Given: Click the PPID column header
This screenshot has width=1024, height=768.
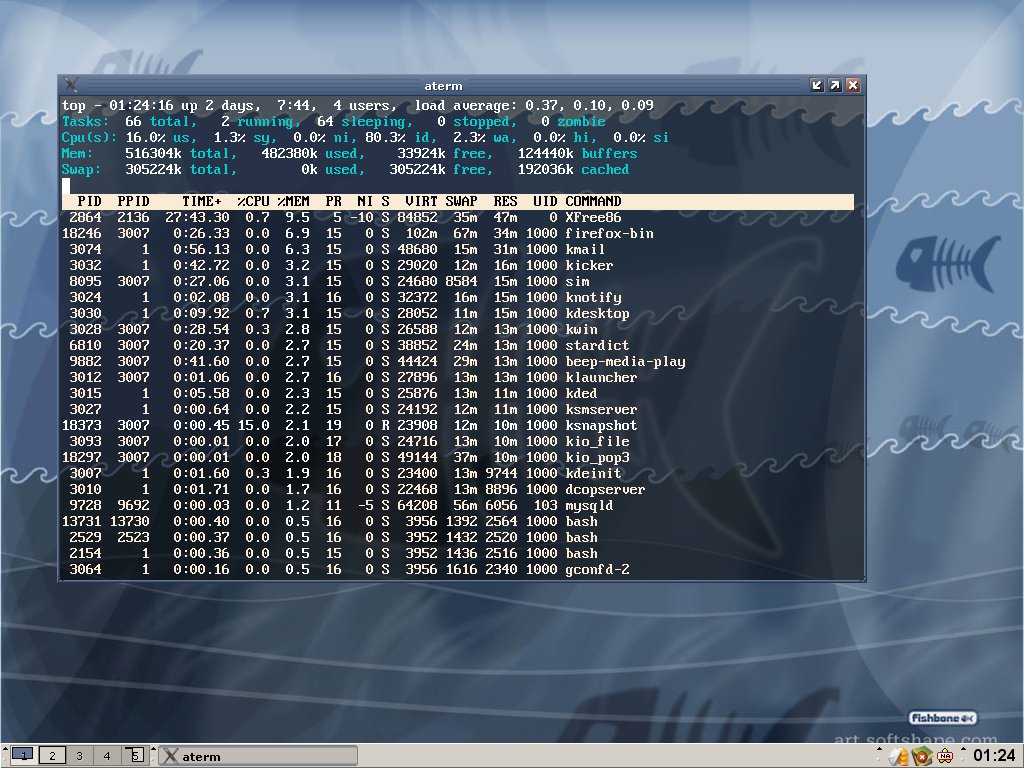Looking at the screenshot, I should 133,201.
